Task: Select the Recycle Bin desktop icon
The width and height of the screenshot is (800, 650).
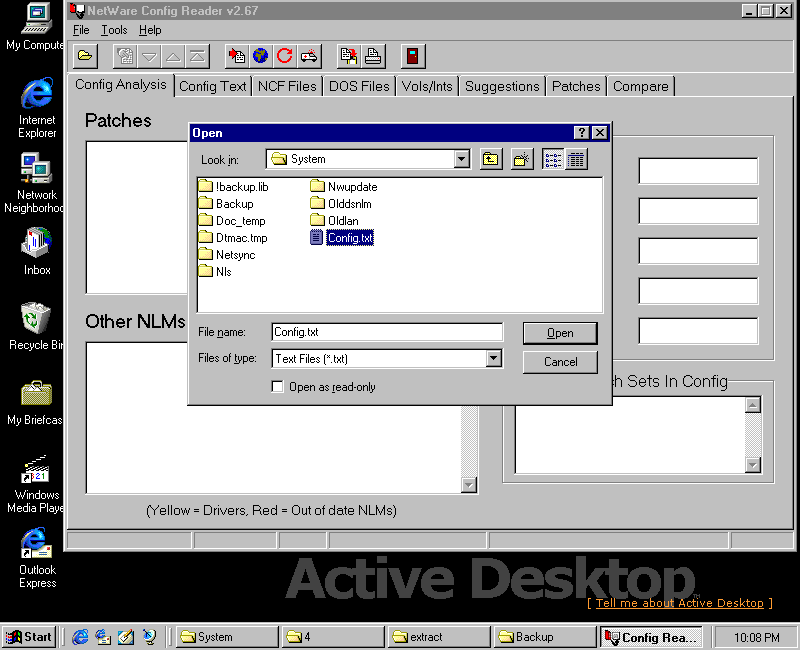Action: 36,327
